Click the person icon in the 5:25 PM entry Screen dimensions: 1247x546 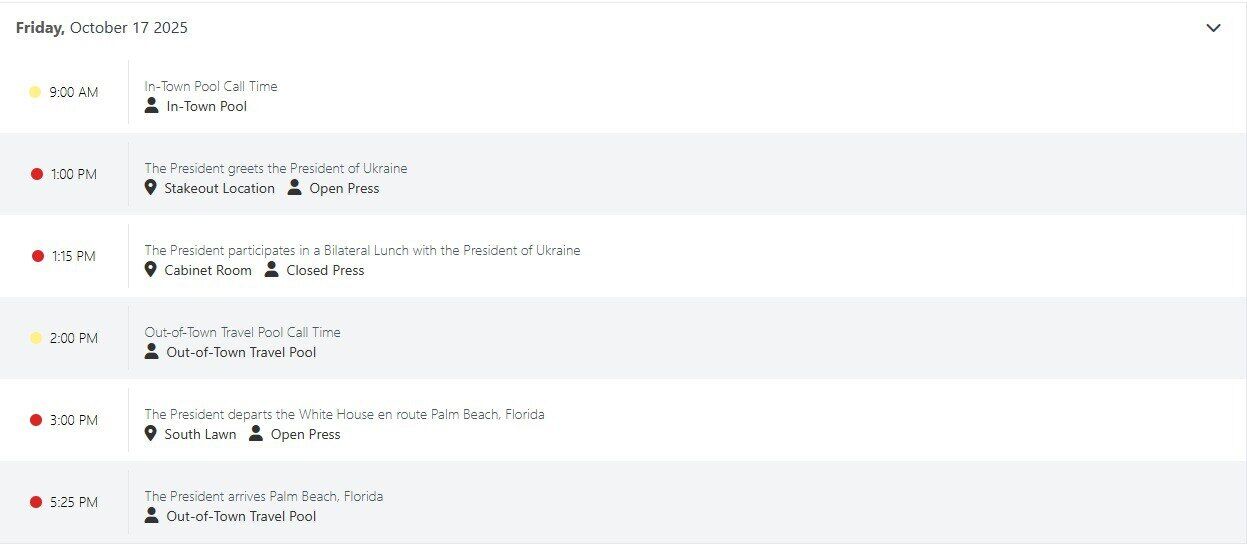pos(152,515)
